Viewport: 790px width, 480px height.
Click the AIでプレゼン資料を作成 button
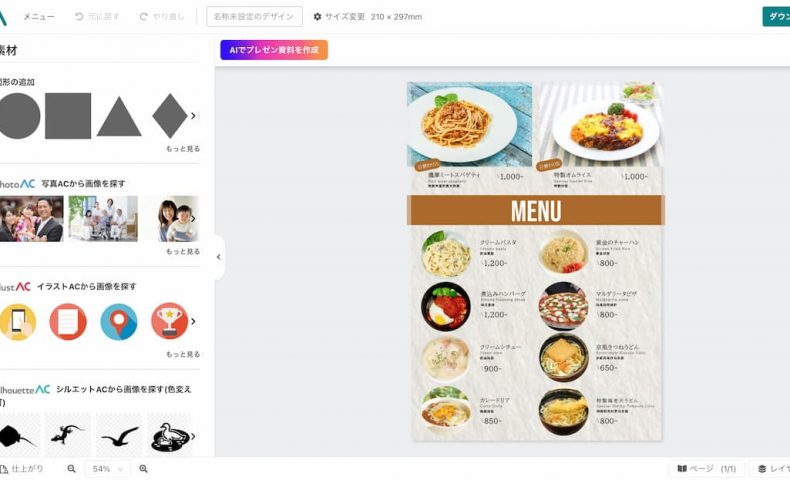coord(274,50)
